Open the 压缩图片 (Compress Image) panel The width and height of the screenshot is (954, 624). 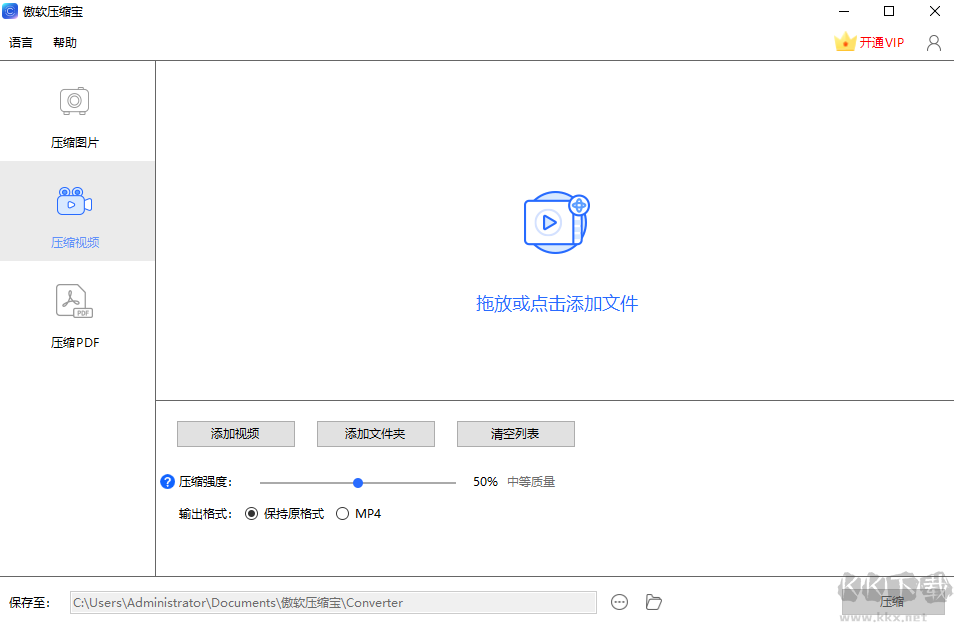coord(74,115)
